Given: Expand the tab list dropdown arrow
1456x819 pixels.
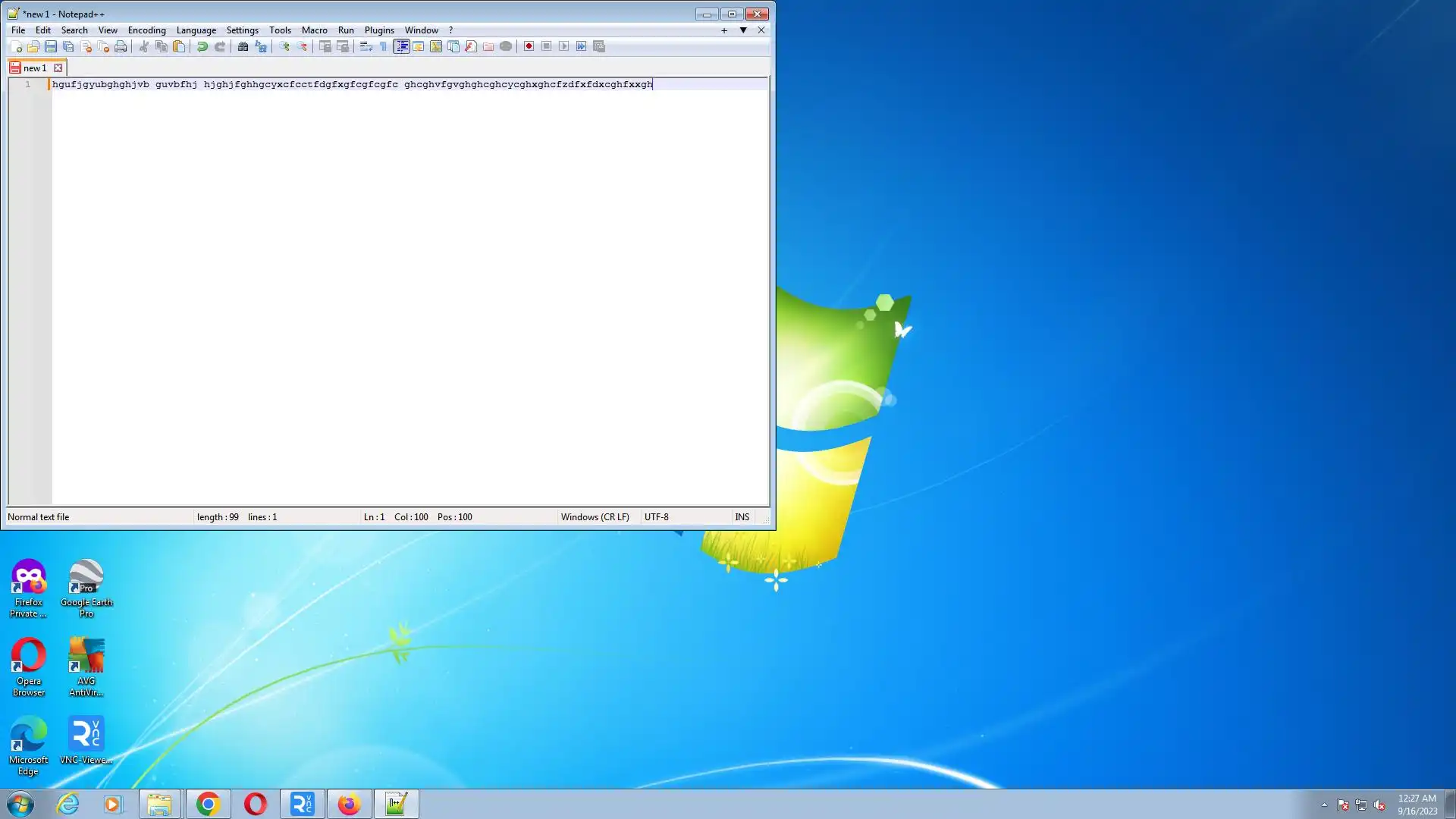Looking at the screenshot, I should pos(743,30).
